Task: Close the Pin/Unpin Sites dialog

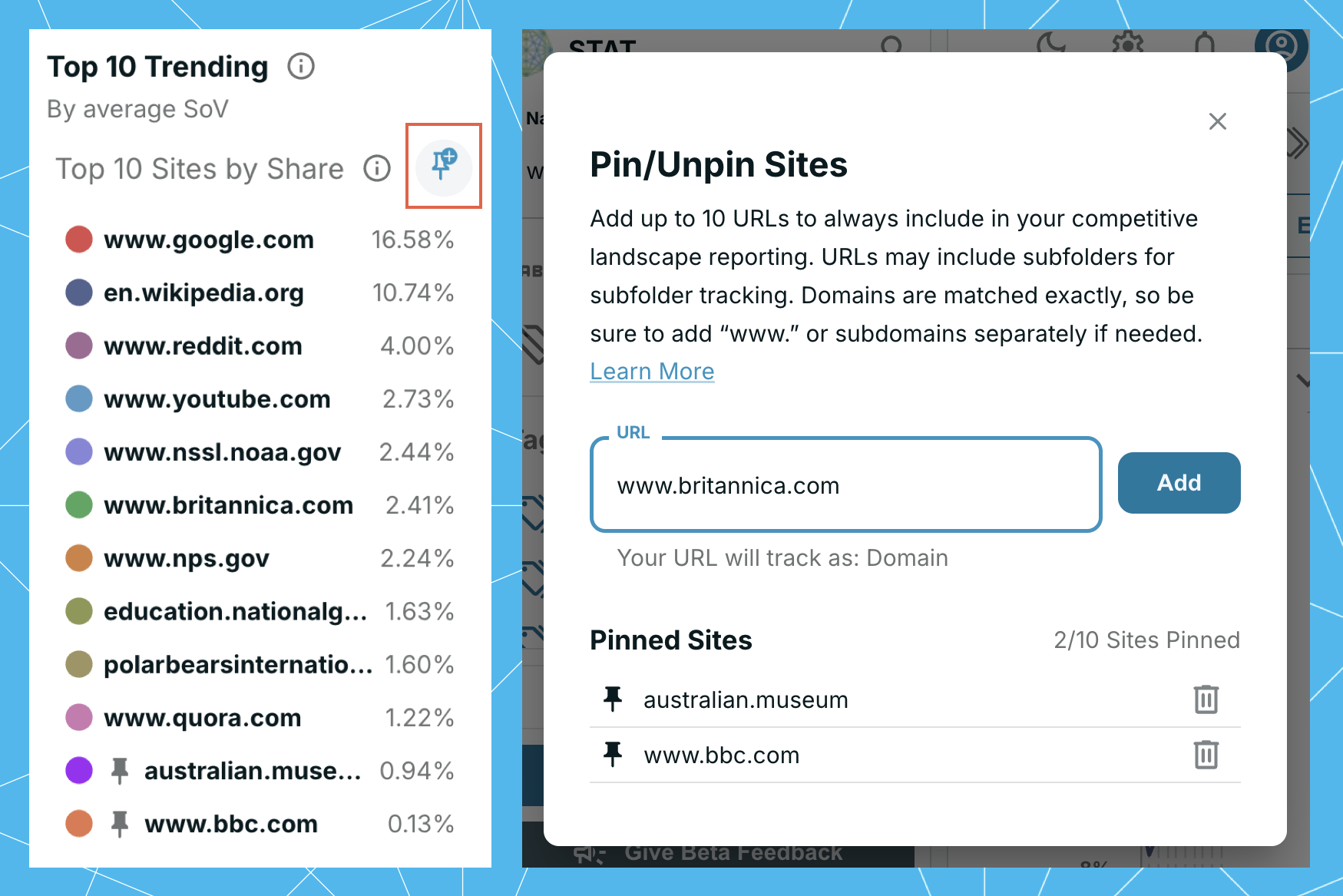Action: tap(1218, 121)
